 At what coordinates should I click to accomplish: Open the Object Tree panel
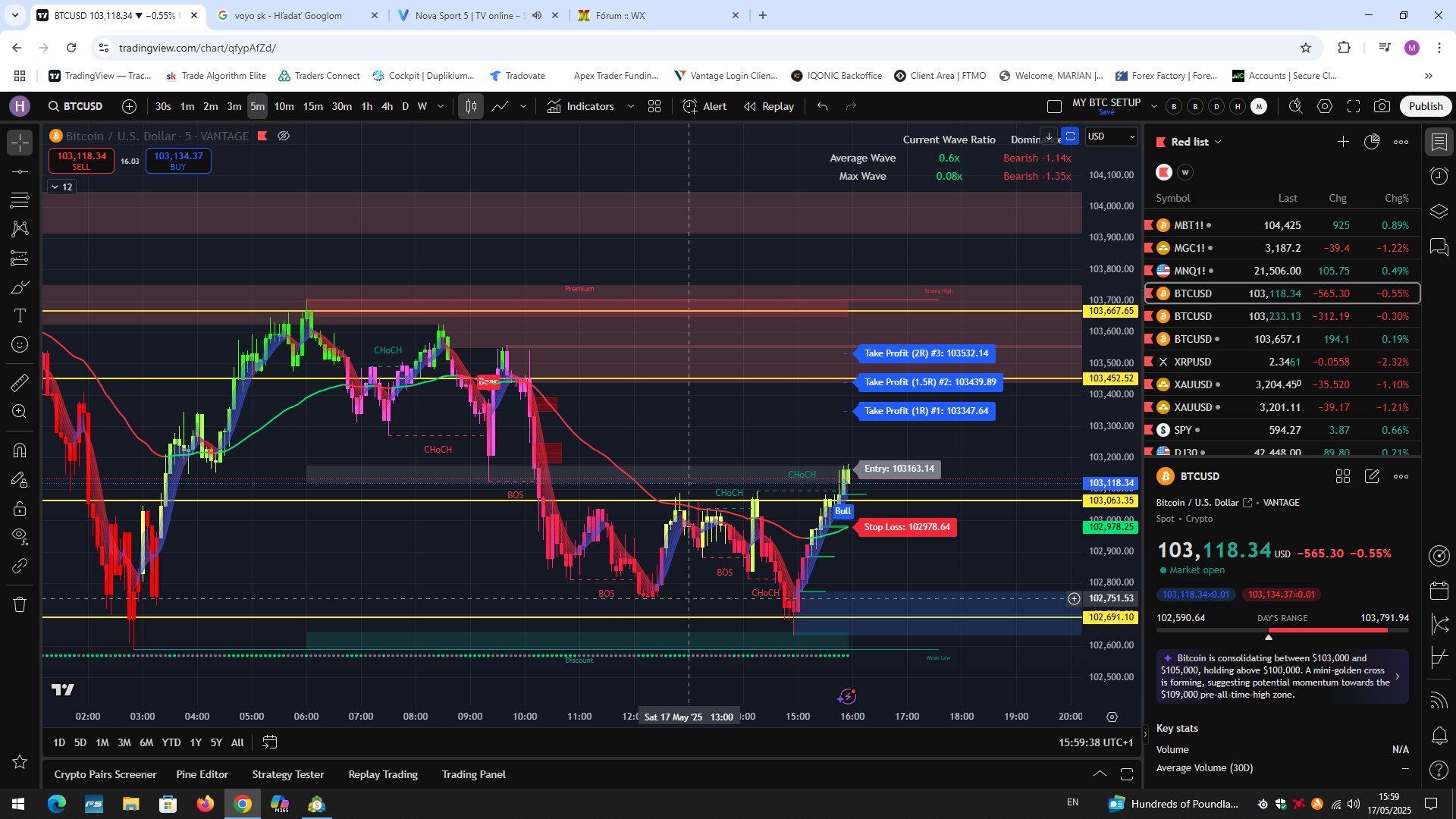(1439, 211)
